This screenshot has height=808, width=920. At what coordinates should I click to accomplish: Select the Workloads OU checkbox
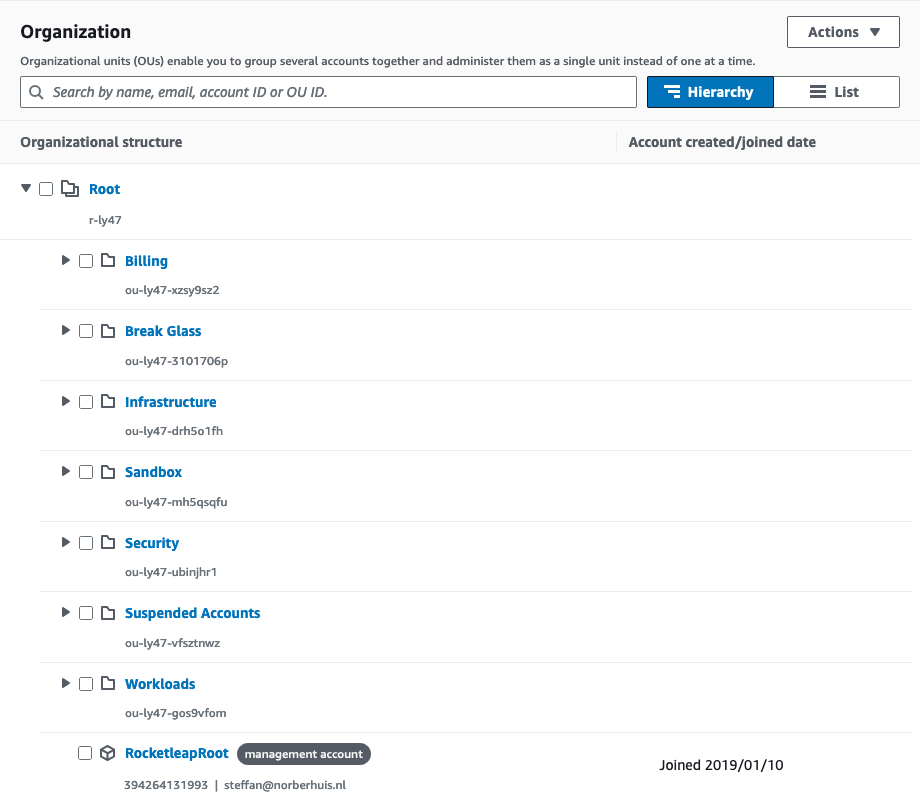point(86,684)
